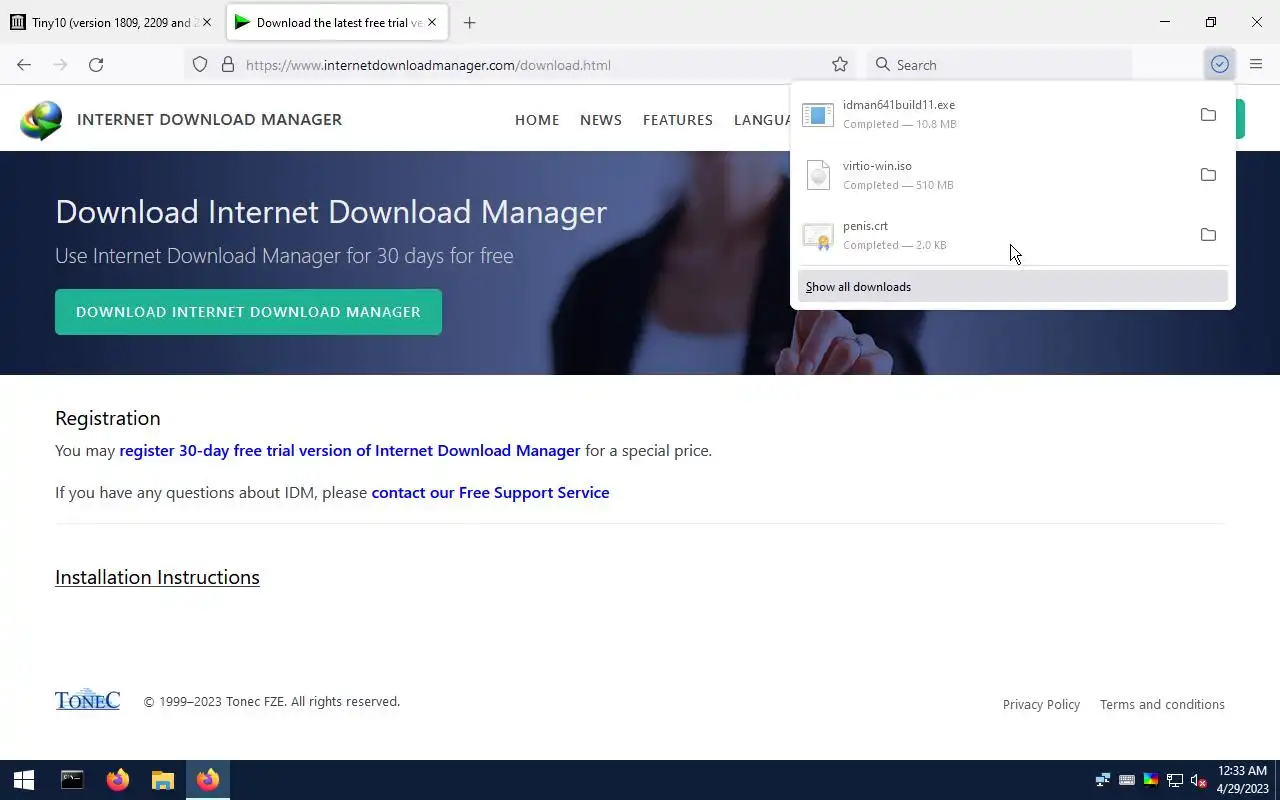Viewport: 1280px width, 800px height.
Task: Click the IDM globe logo
Action: pos(41,120)
